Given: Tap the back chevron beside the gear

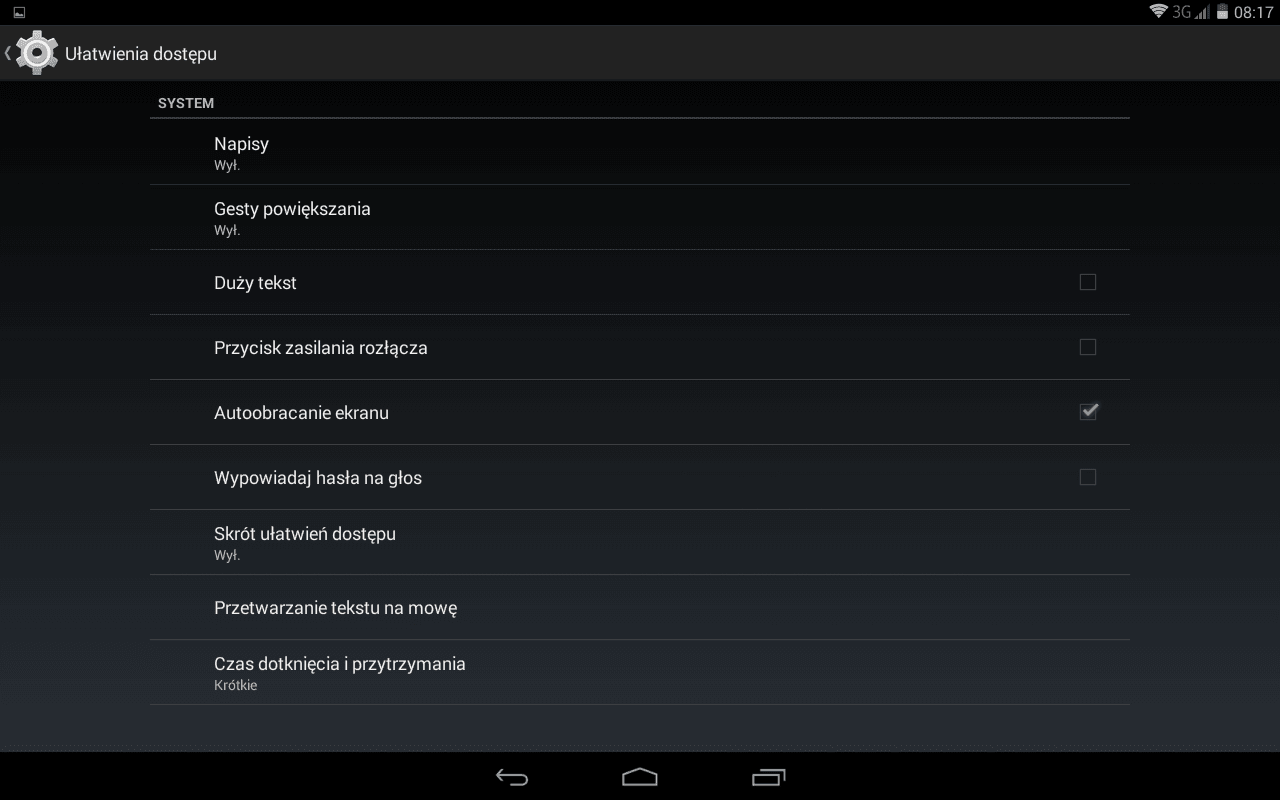Looking at the screenshot, I should point(8,53).
